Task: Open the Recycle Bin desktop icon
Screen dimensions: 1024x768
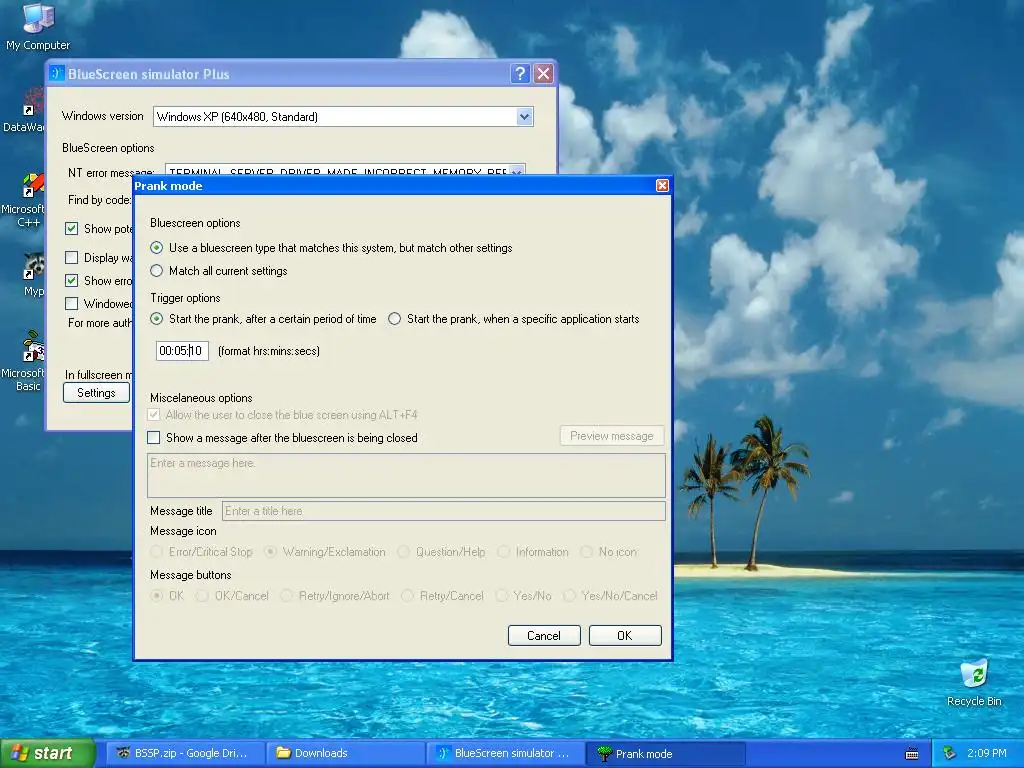Action: point(974,683)
